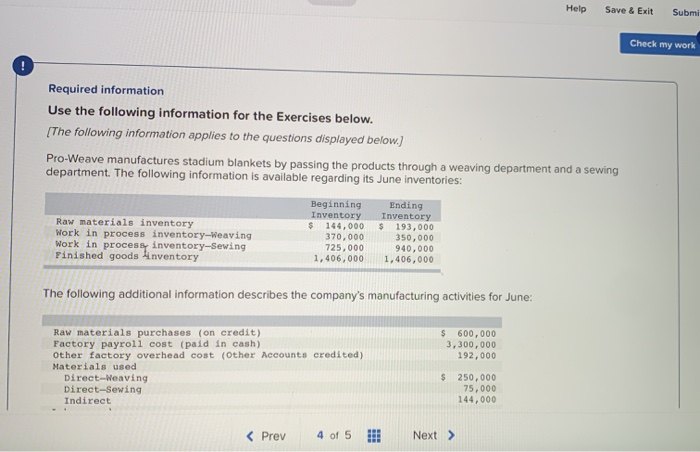Select the 'Required information' heading
The width and height of the screenshot is (700, 452).
pos(106,90)
